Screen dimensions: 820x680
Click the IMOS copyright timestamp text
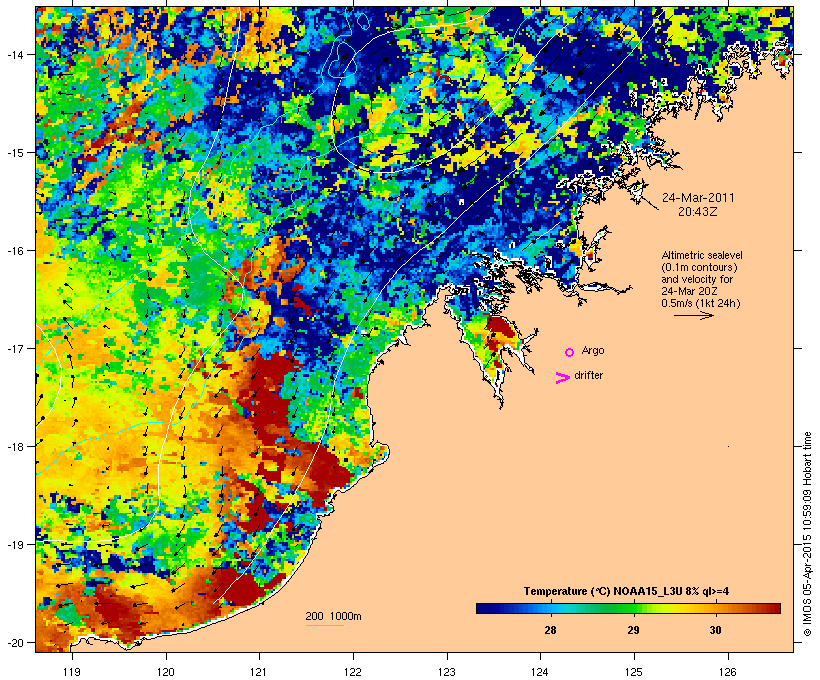(x=807, y=534)
